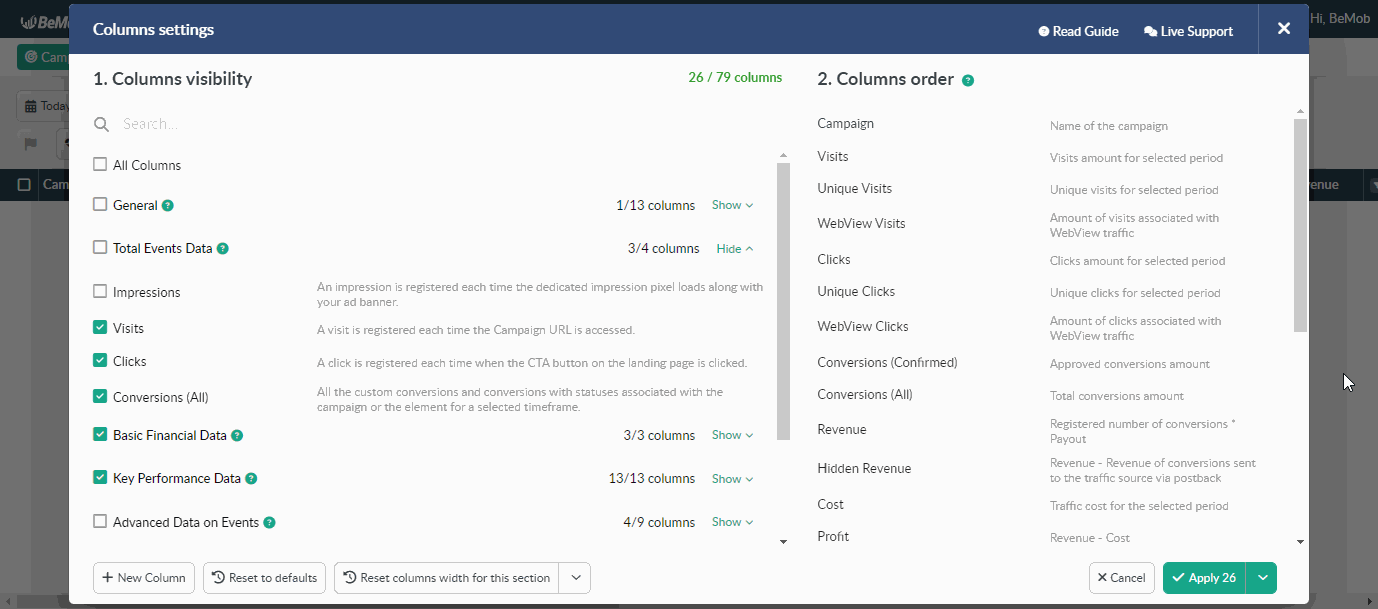Click the up arrow of columns visibility scrollbar
The image size is (1378, 609).
click(783, 155)
